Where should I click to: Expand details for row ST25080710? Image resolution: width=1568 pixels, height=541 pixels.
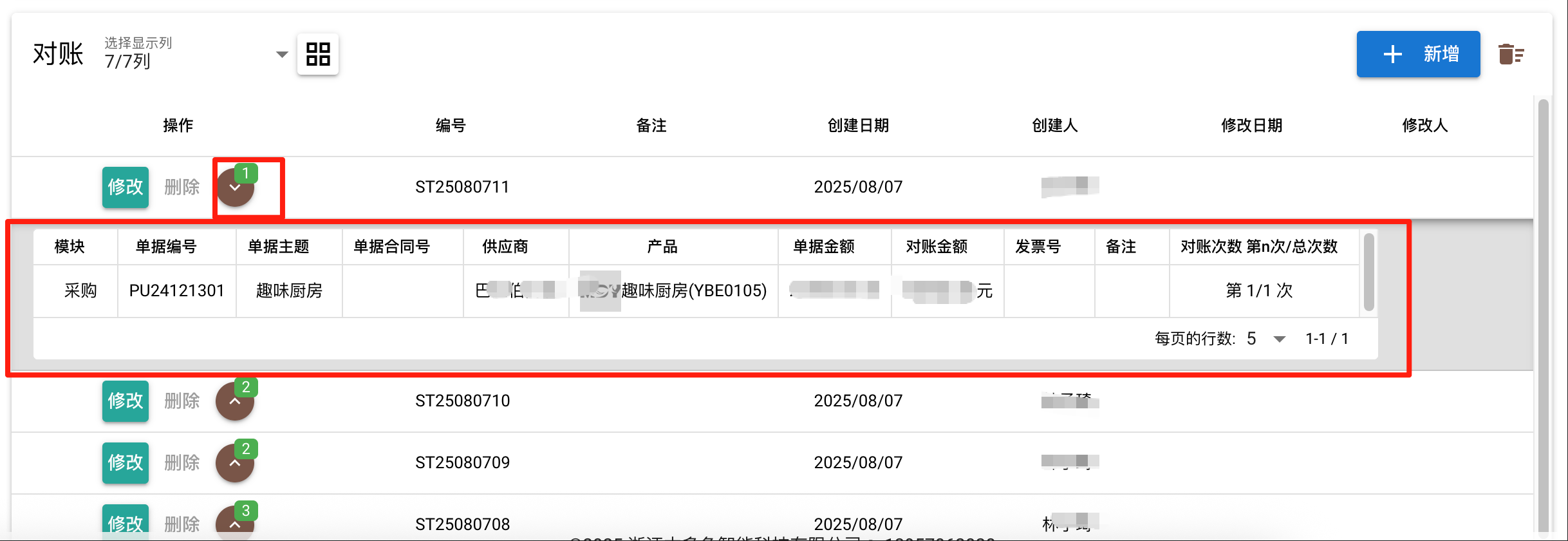click(x=235, y=401)
